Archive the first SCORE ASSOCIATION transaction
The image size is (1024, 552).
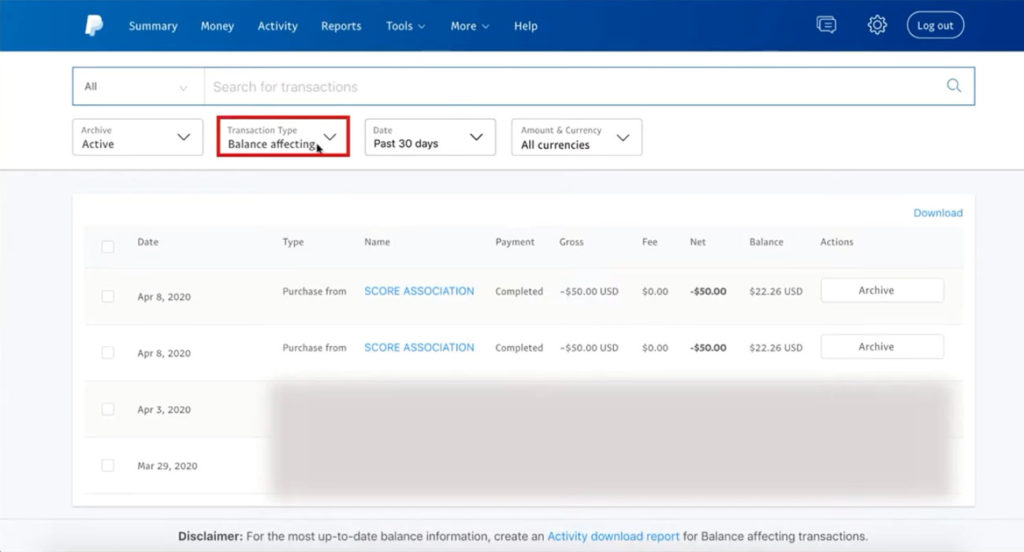pos(881,291)
